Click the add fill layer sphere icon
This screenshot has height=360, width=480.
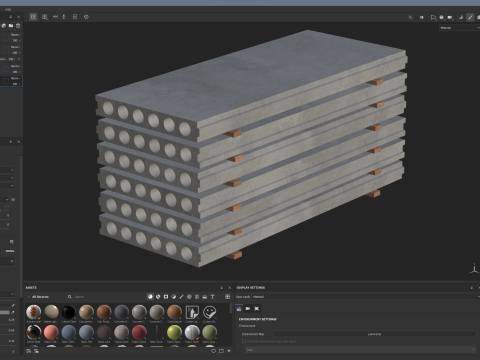pos(4,26)
